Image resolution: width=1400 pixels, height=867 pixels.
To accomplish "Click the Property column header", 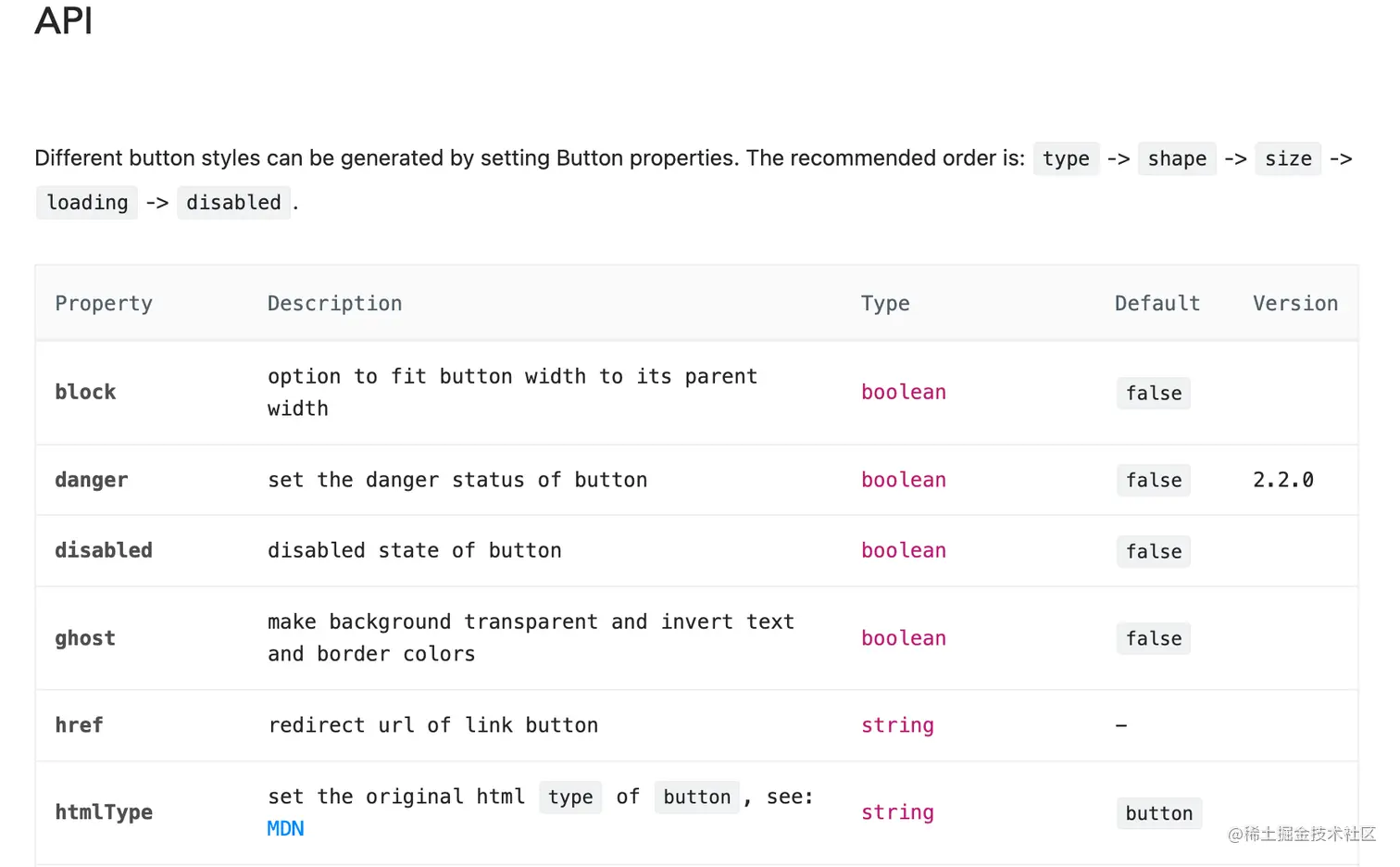I will click(x=104, y=304).
